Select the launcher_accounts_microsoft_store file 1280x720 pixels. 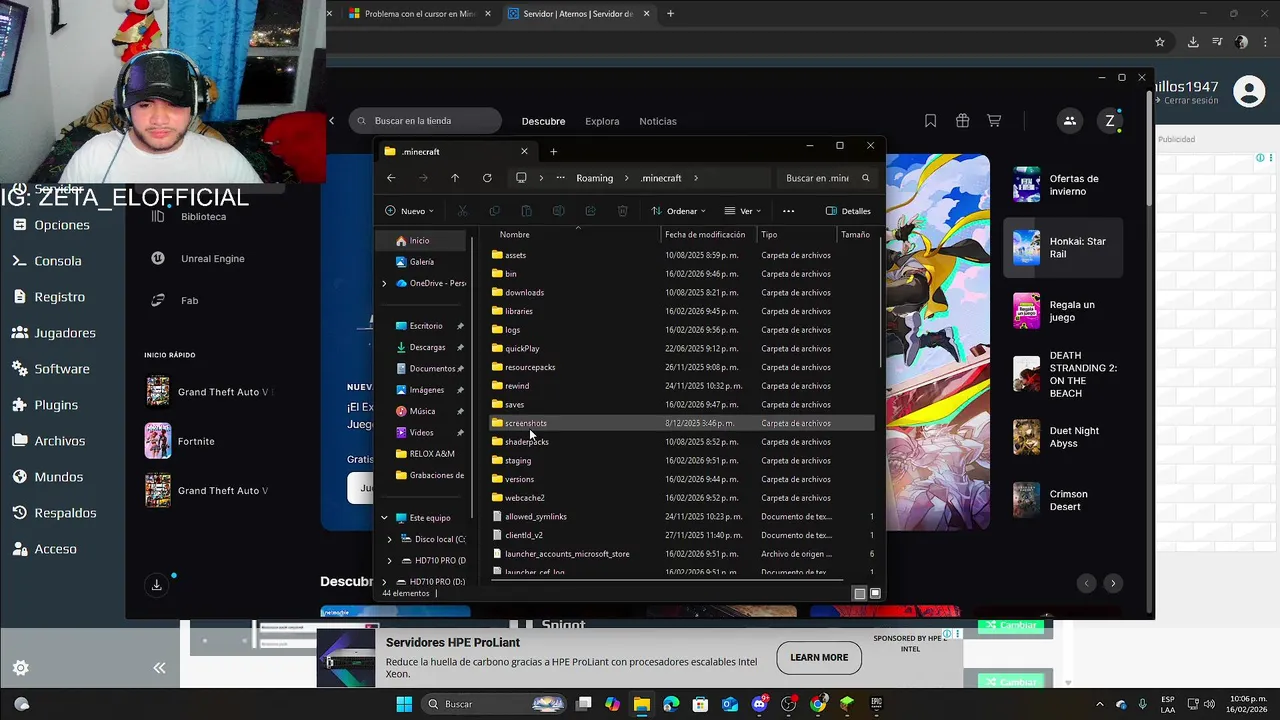683,554
